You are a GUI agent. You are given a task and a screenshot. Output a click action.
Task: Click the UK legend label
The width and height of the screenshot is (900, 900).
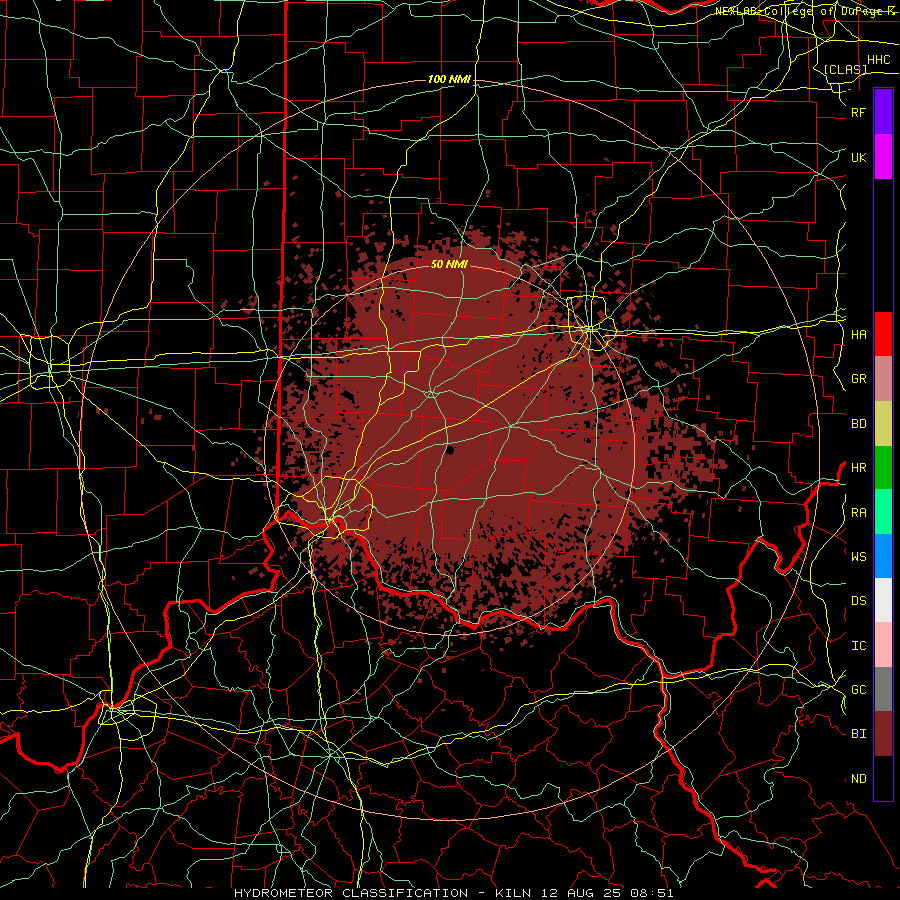pyautogui.click(x=859, y=158)
